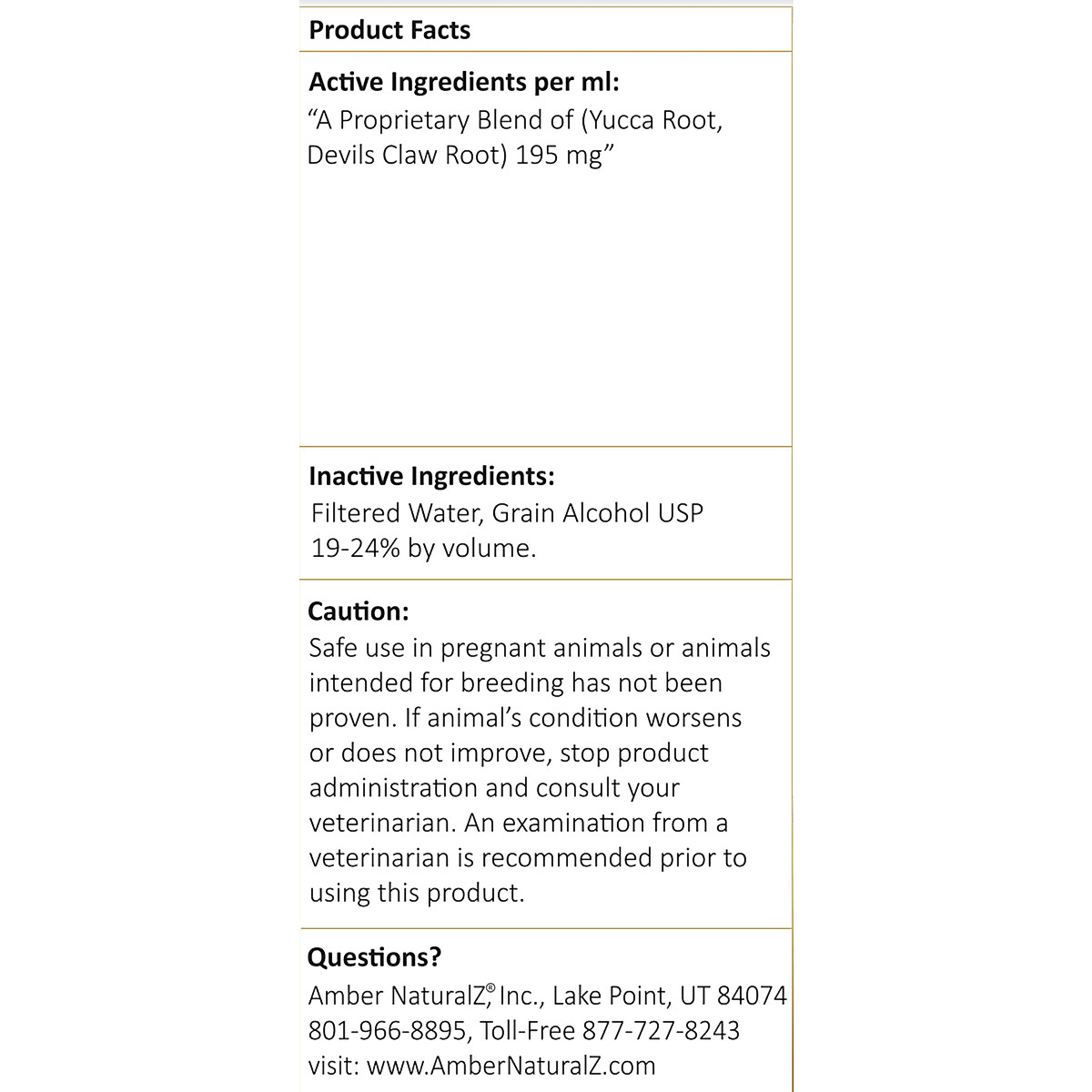1092x1092 pixels.
Task: Click the Grain Alcohol USP text
Action: coord(598,513)
